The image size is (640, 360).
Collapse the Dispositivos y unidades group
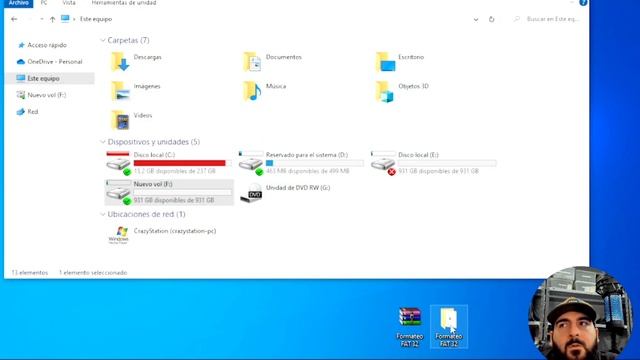(103, 142)
